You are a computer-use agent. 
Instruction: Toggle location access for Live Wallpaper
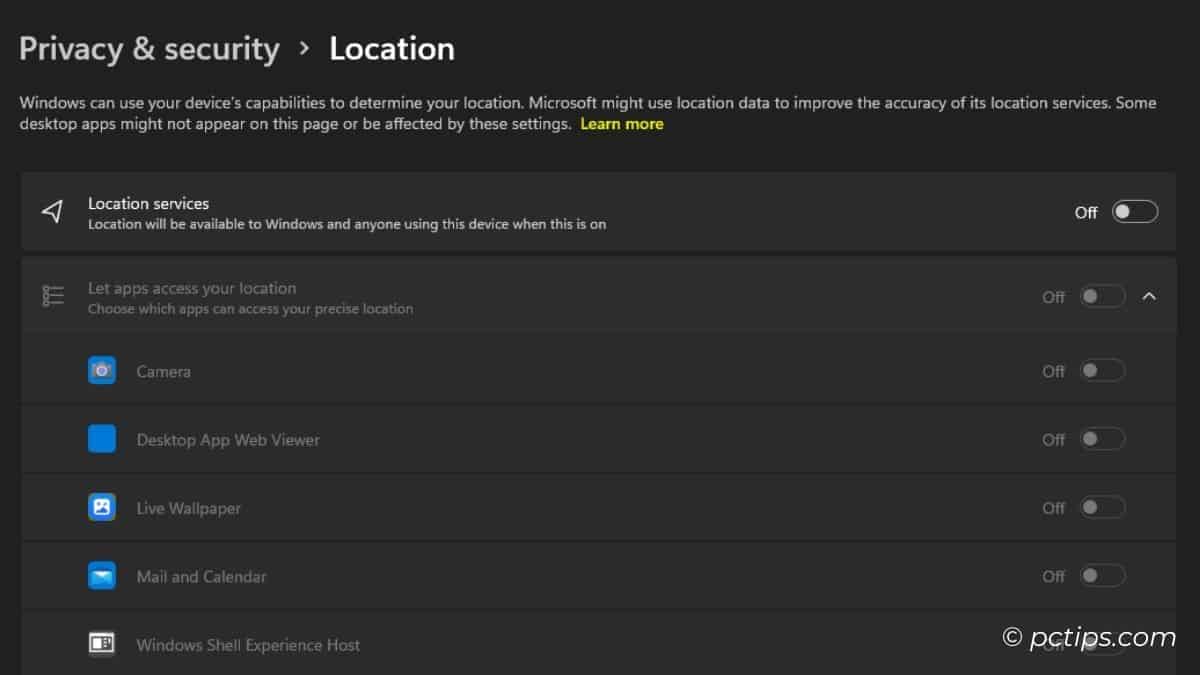[x=1102, y=508]
